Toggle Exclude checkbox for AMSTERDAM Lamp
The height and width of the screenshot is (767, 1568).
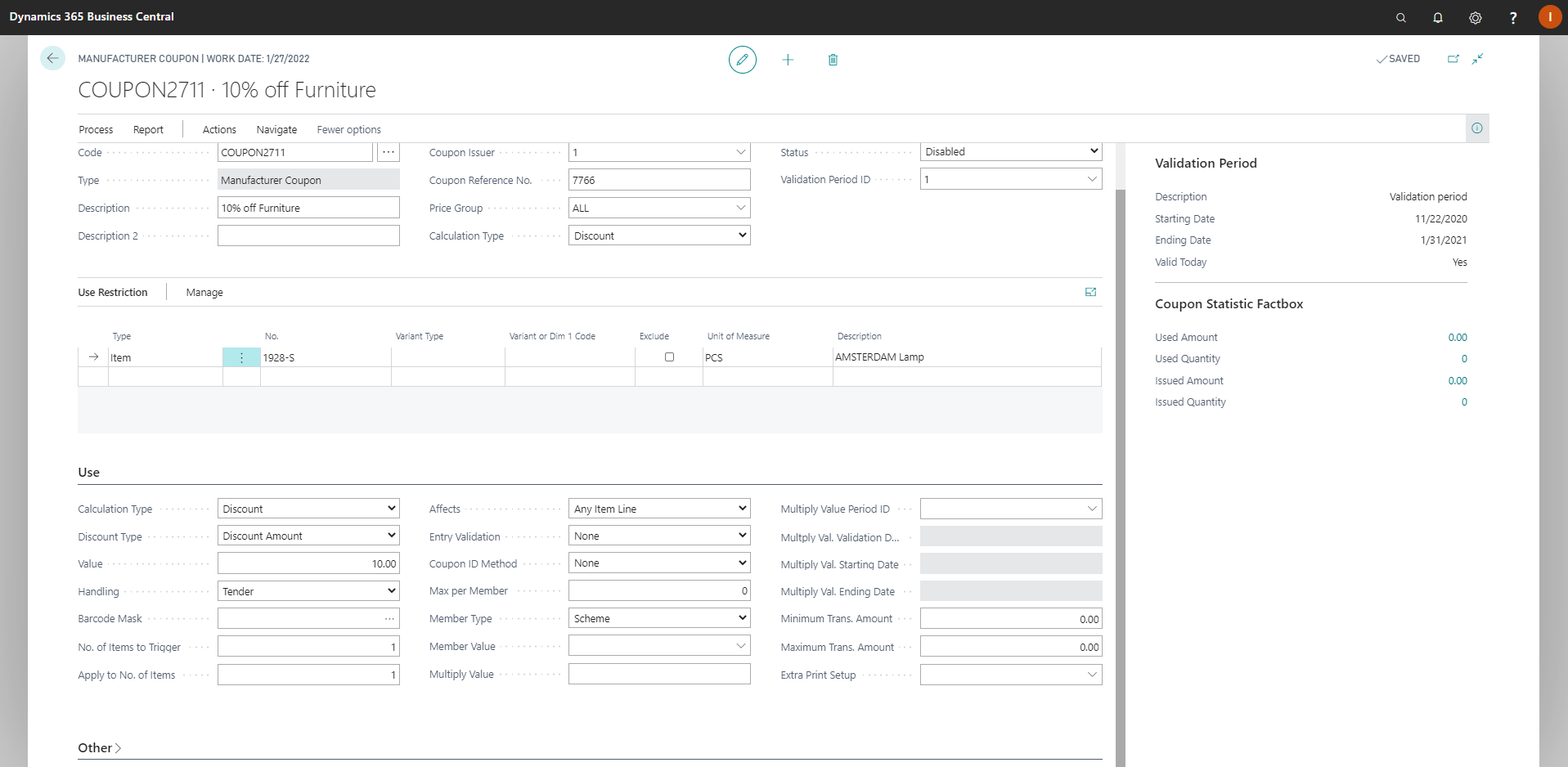click(669, 357)
